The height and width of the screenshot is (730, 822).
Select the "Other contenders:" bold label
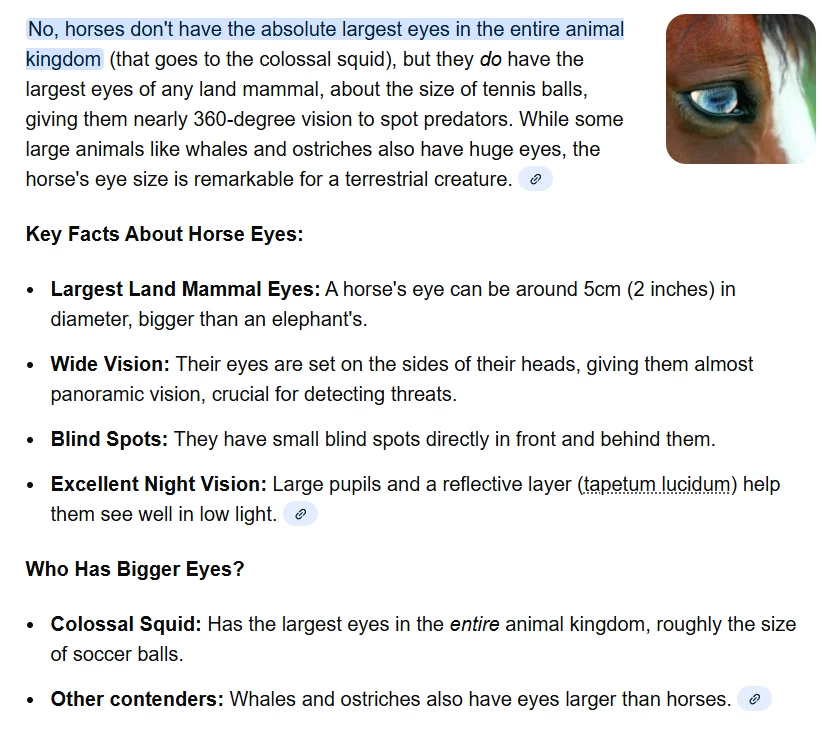click(x=137, y=699)
